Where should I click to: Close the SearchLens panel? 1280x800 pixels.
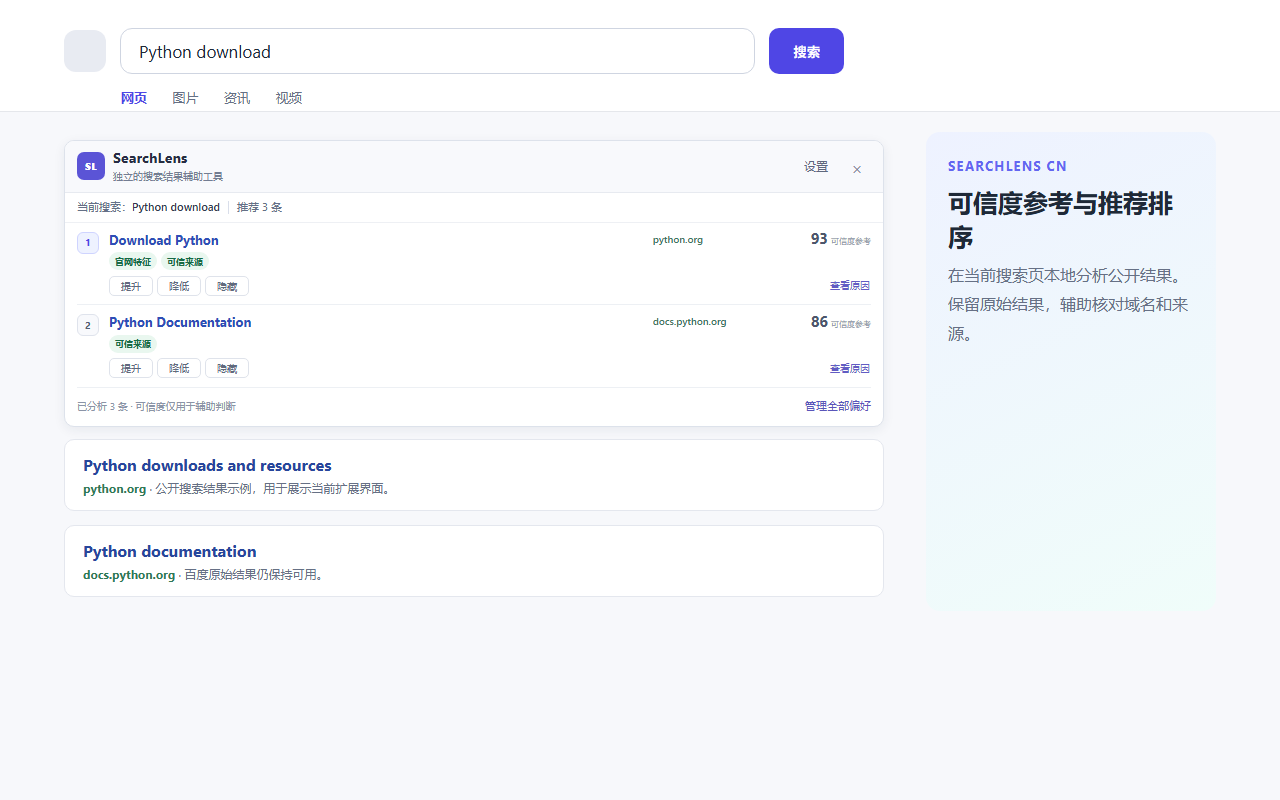click(x=857, y=168)
